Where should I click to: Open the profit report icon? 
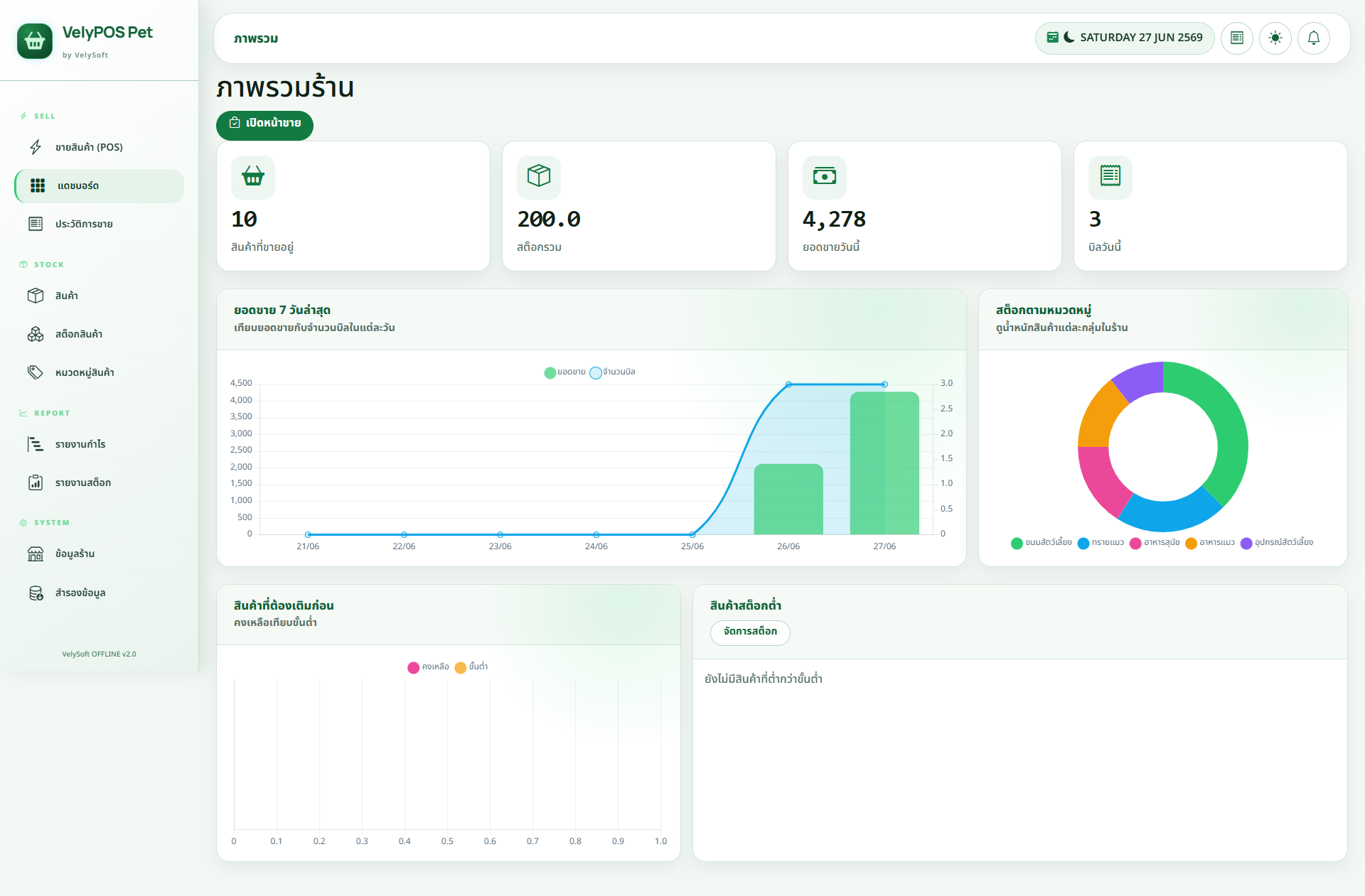pyautogui.click(x=36, y=444)
